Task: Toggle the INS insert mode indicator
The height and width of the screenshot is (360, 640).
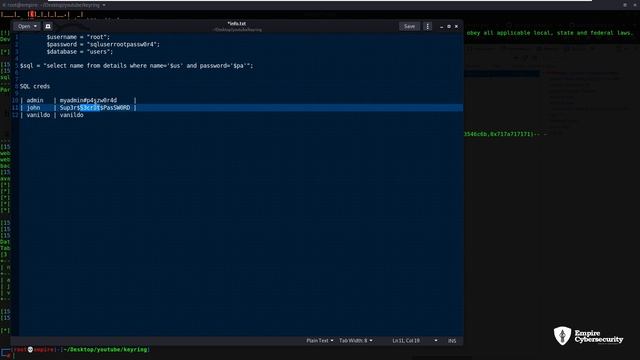Action: [452, 340]
